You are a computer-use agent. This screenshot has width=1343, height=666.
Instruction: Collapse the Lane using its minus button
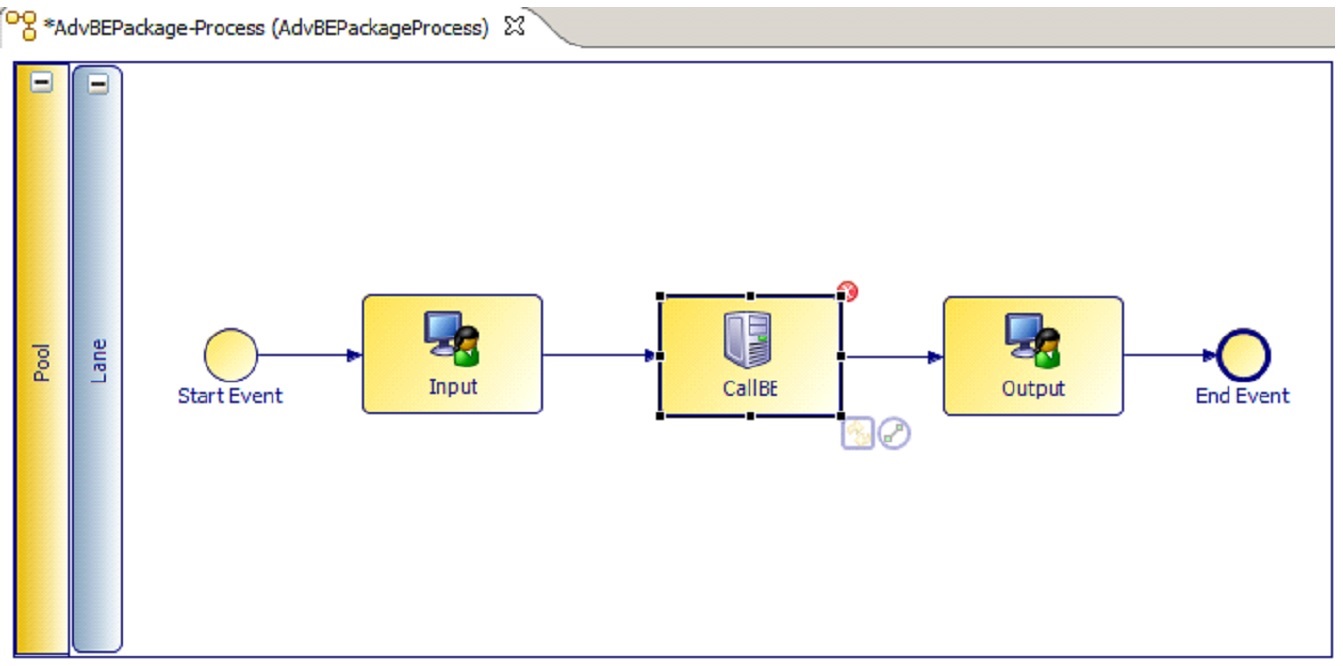[97, 85]
